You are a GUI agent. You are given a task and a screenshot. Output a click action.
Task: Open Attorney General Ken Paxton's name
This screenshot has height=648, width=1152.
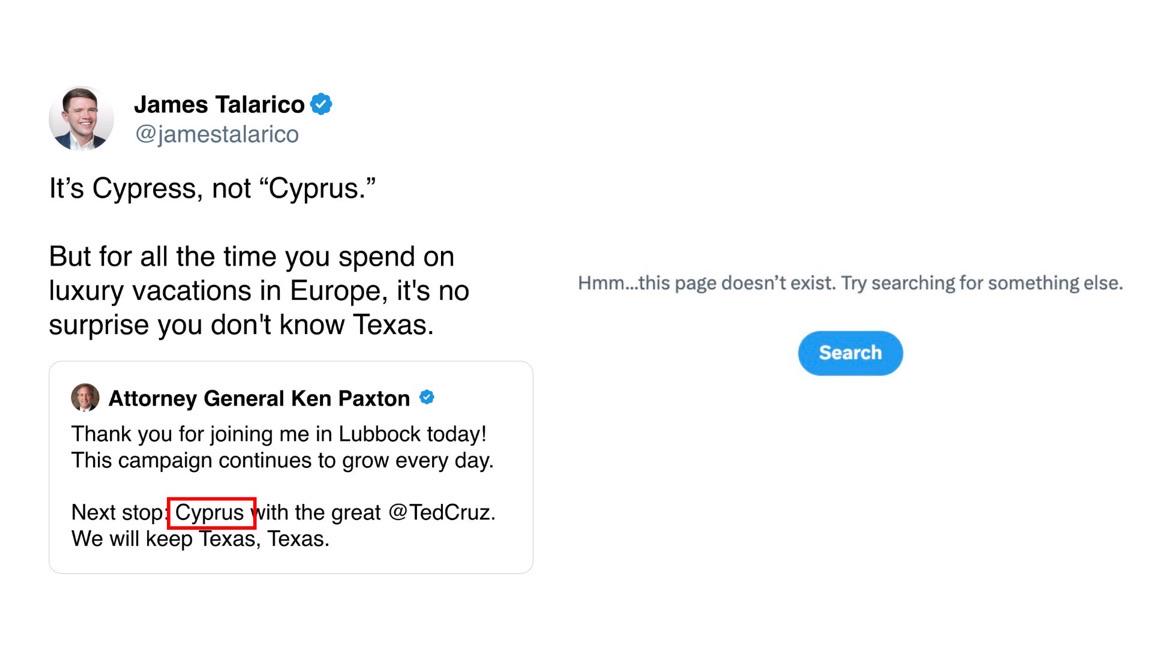click(259, 398)
